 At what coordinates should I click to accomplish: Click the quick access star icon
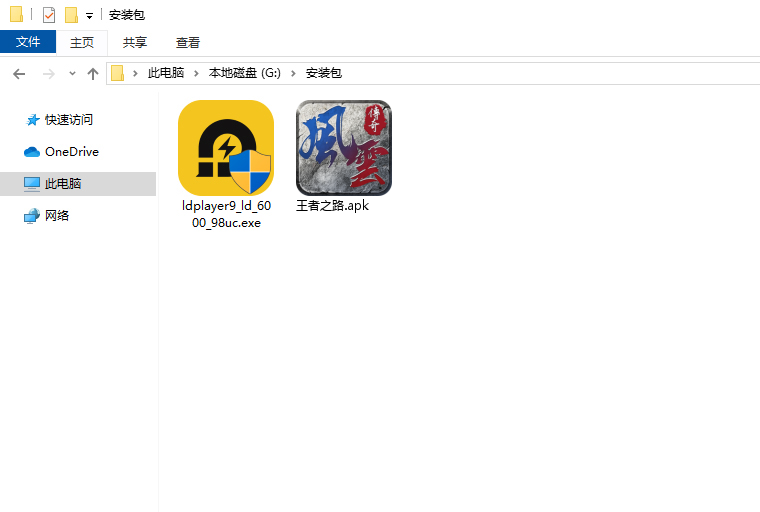(x=32, y=120)
